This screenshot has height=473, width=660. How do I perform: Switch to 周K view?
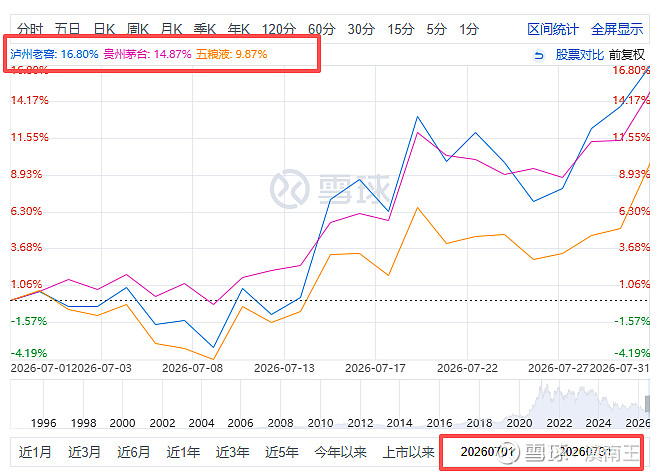(138, 29)
